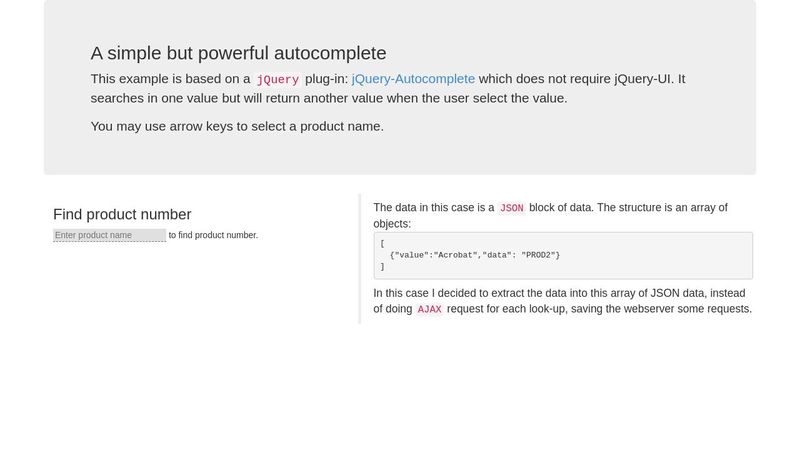Click the opening square bracket in the code block
Image resolution: width=800 pixels, height=450 pixels.
382,243
